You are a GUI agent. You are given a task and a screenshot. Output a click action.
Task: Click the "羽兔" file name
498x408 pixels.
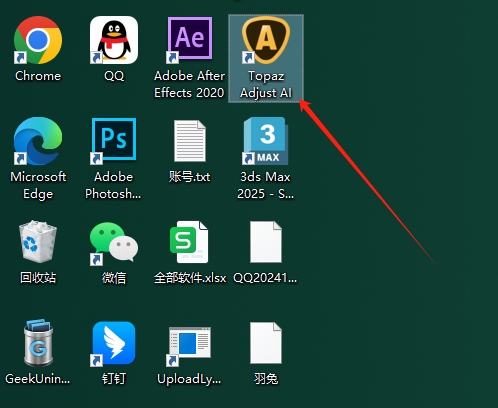coord(266,379)
